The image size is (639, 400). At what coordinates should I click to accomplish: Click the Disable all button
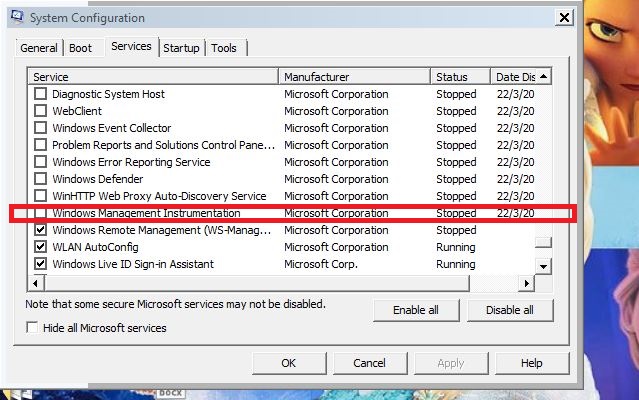tap(510, 310)
